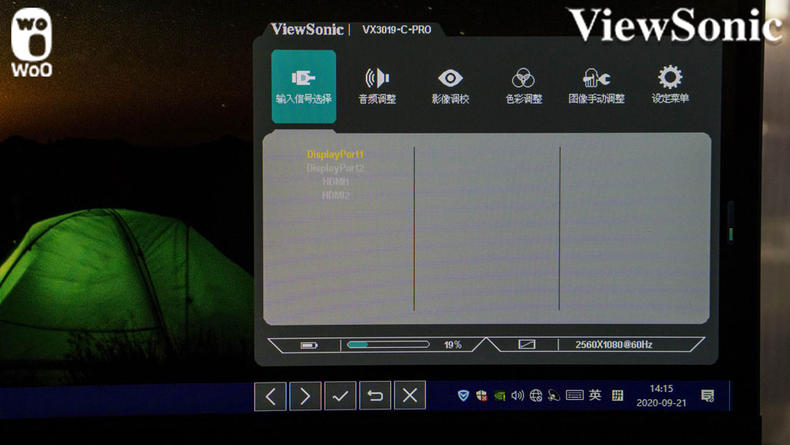Open the blue shield security tray icon
The width and height of the screenshot is (790, 445).
pos(463,396)
